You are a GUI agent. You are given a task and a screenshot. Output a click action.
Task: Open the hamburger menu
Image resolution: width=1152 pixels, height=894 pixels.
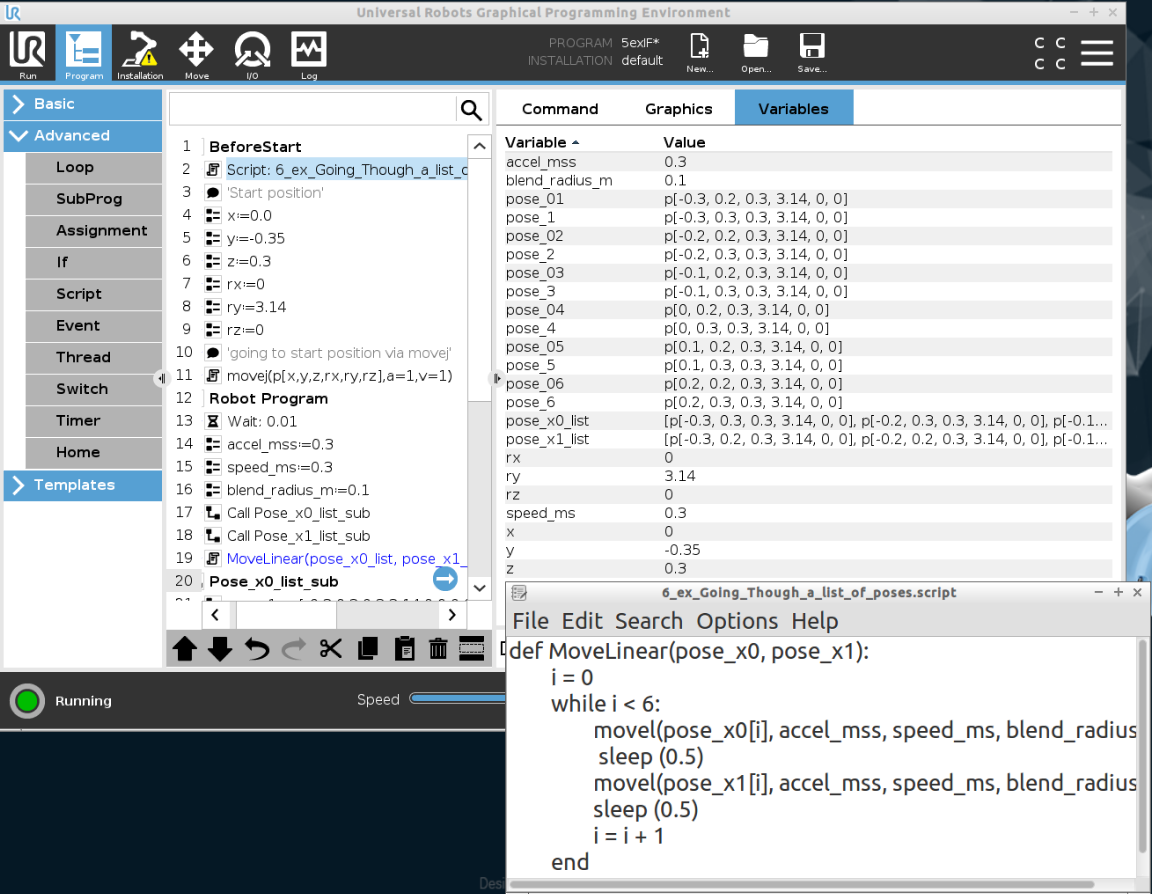[1096, 53]
